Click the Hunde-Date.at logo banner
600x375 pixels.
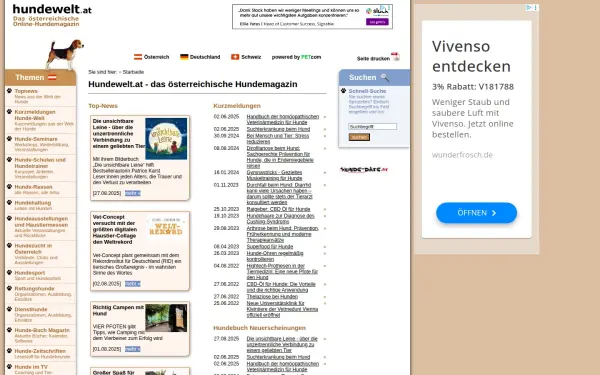tap(364, 170)
